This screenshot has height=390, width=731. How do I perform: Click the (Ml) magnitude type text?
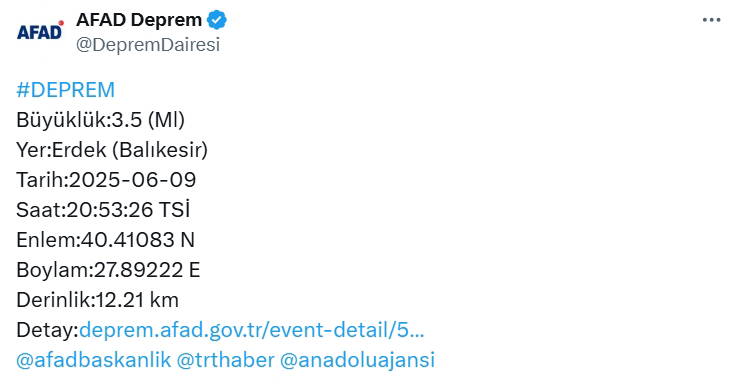(x=166, y=120)
